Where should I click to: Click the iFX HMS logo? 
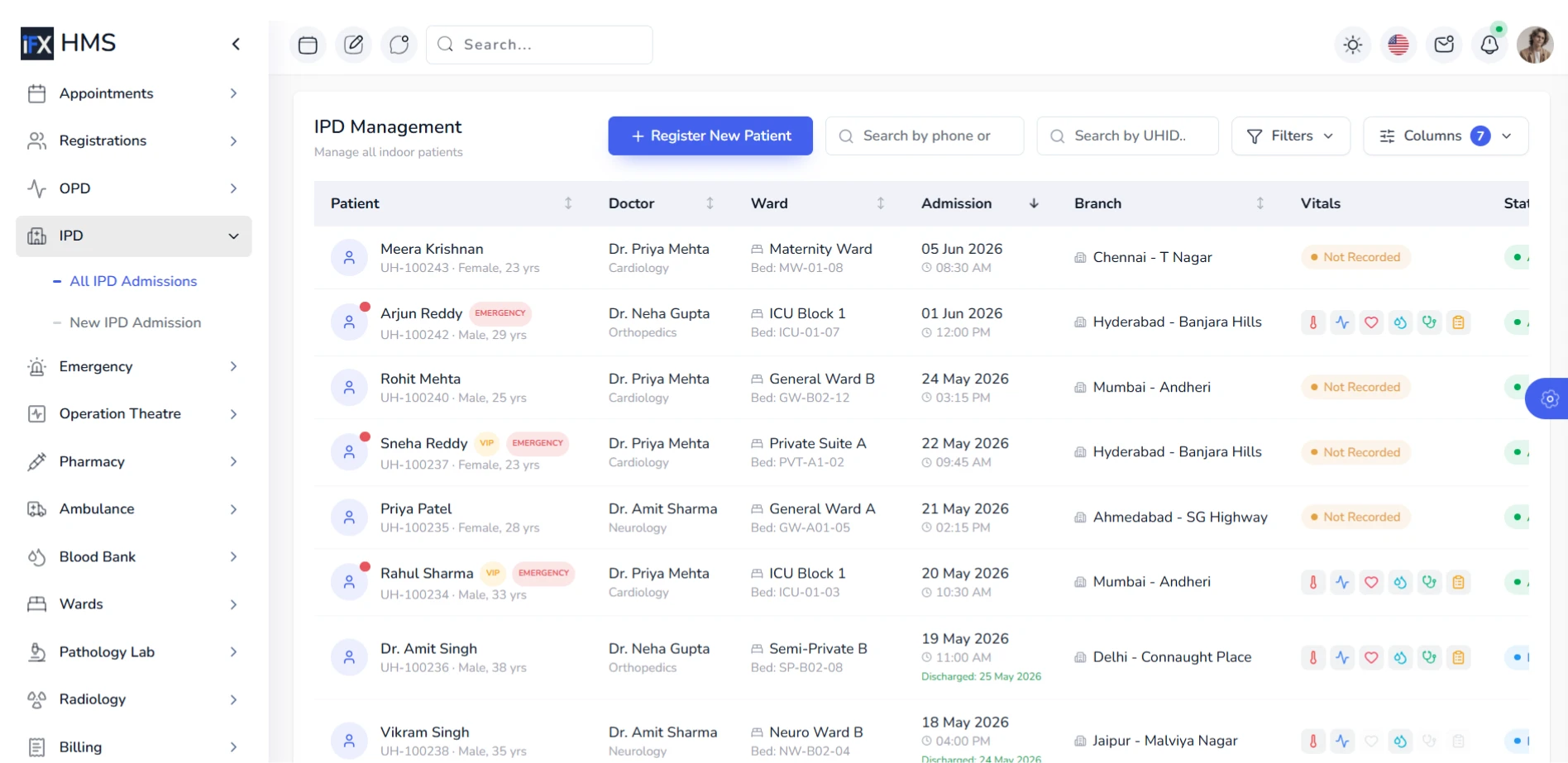(69, 43)
